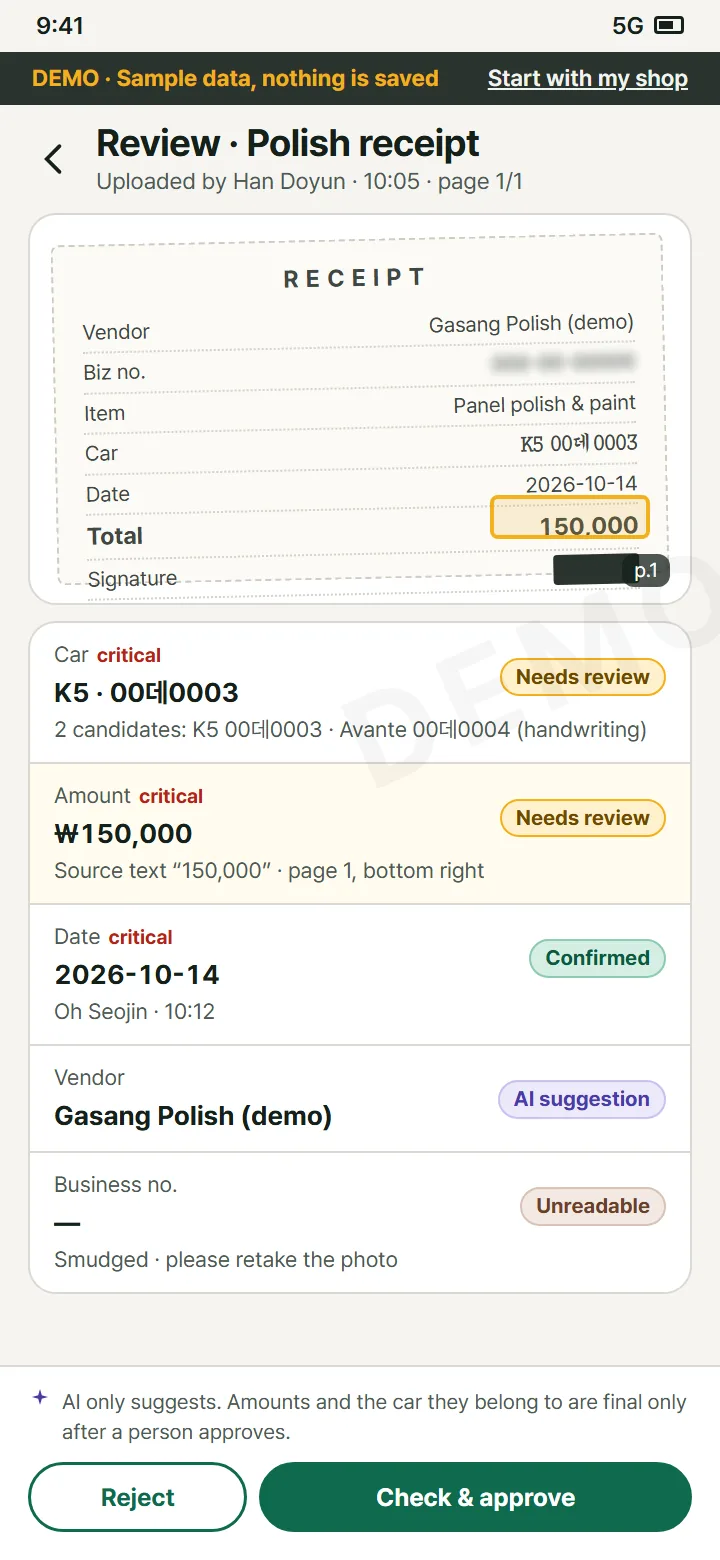The height and width of the screenshot is (1560, 720).
Task: Tap 'K5 00데0003' car value on receipt image
Action: (579, 443)
